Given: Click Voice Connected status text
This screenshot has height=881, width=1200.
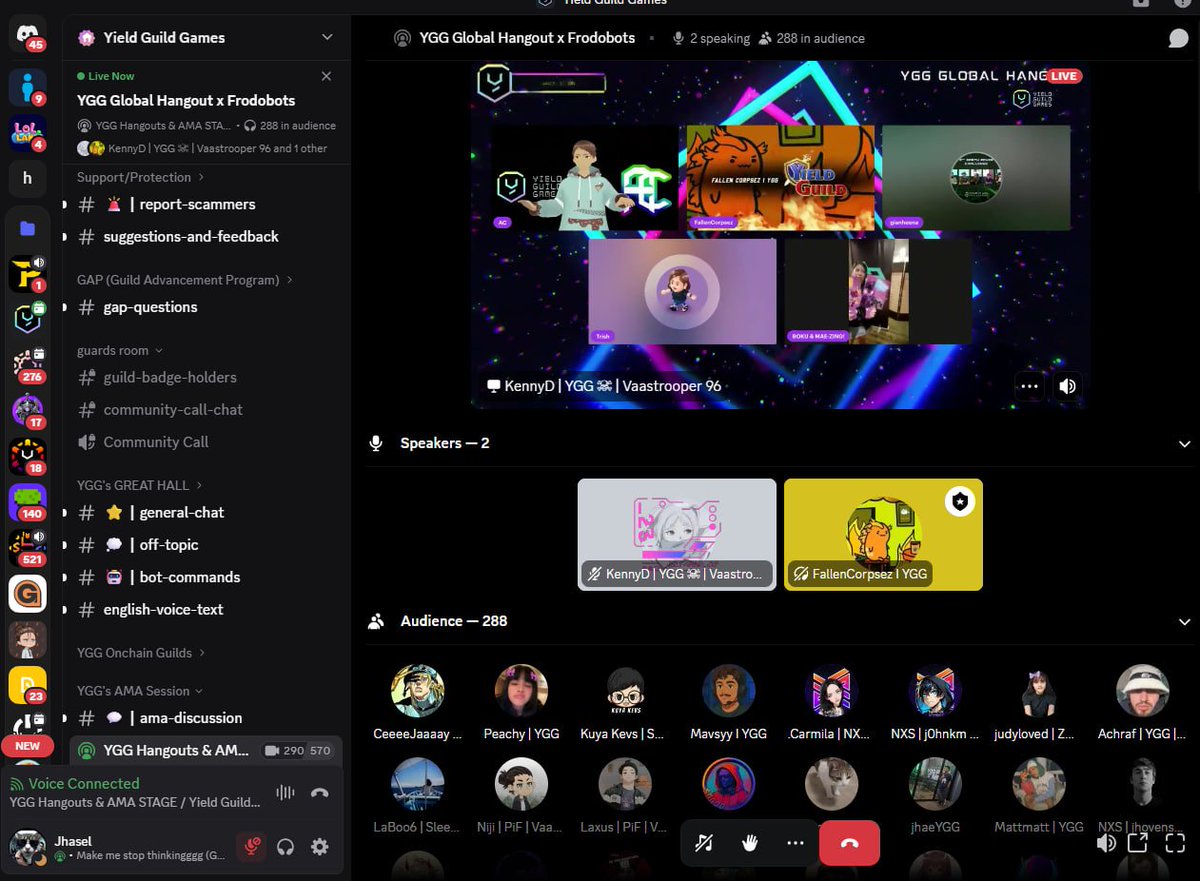Looking at the screenshot, I should pos(84,784).
